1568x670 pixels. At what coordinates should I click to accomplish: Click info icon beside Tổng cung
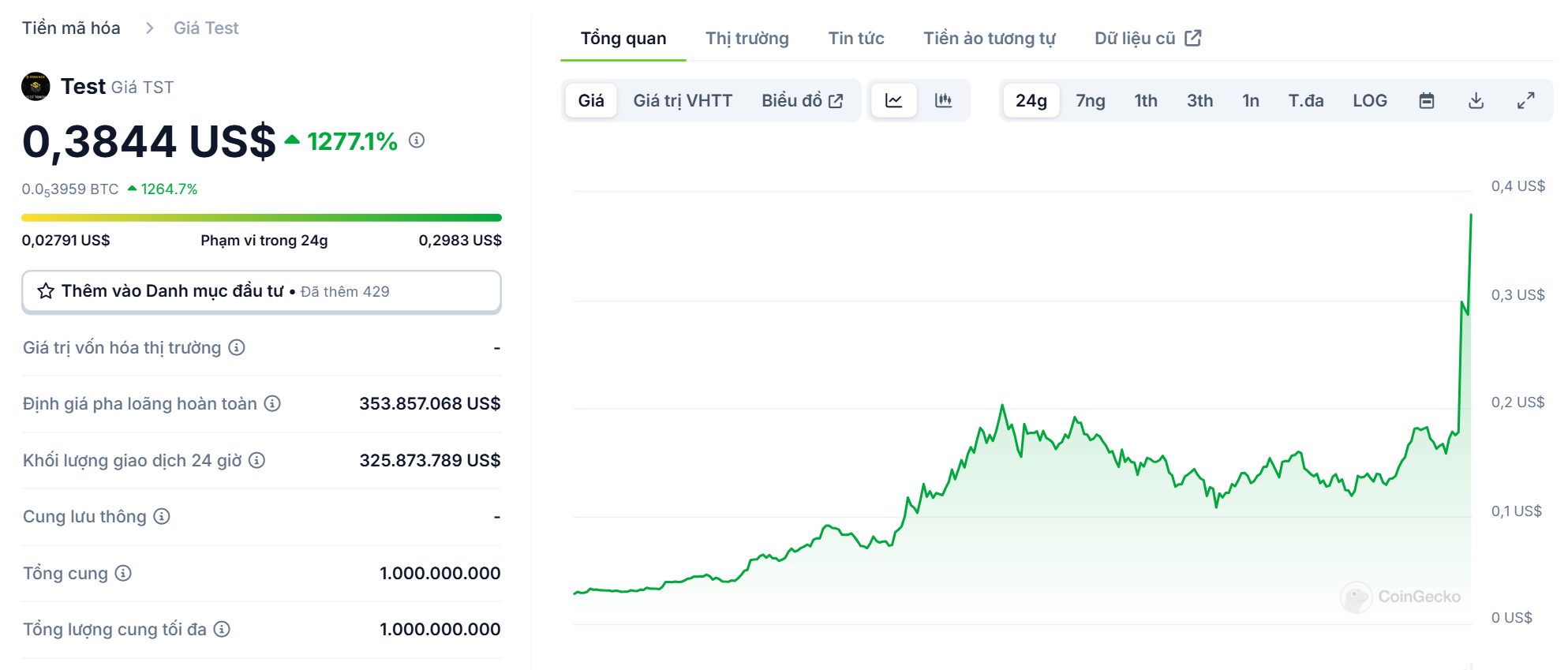point(123,573)
